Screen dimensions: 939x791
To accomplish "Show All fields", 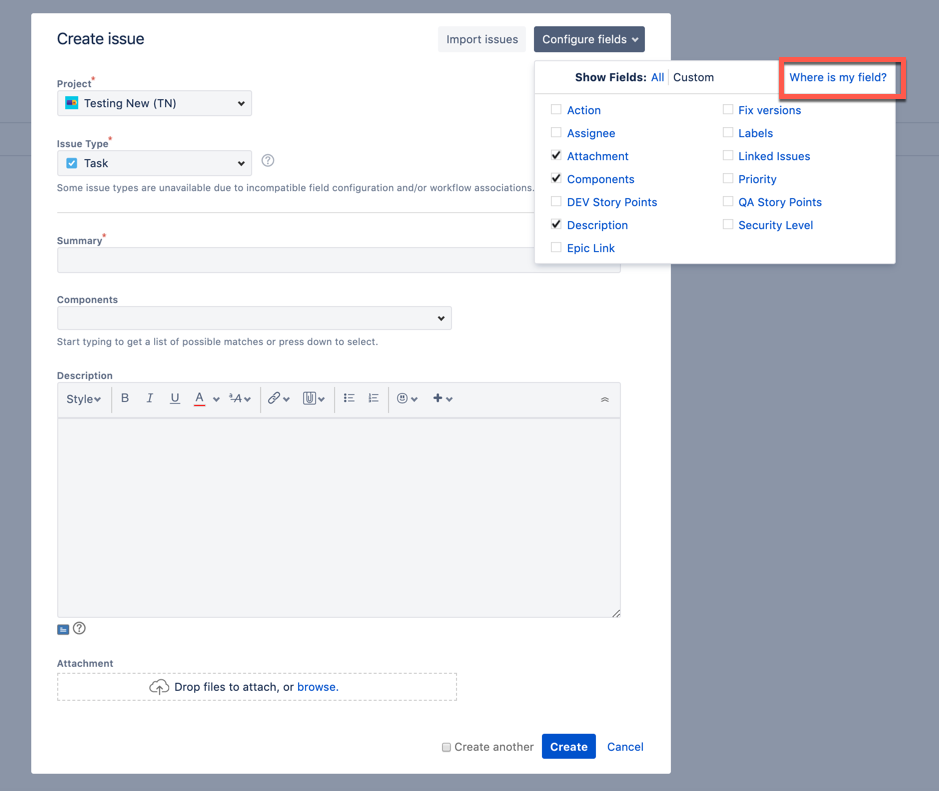I will pos(658,77).
